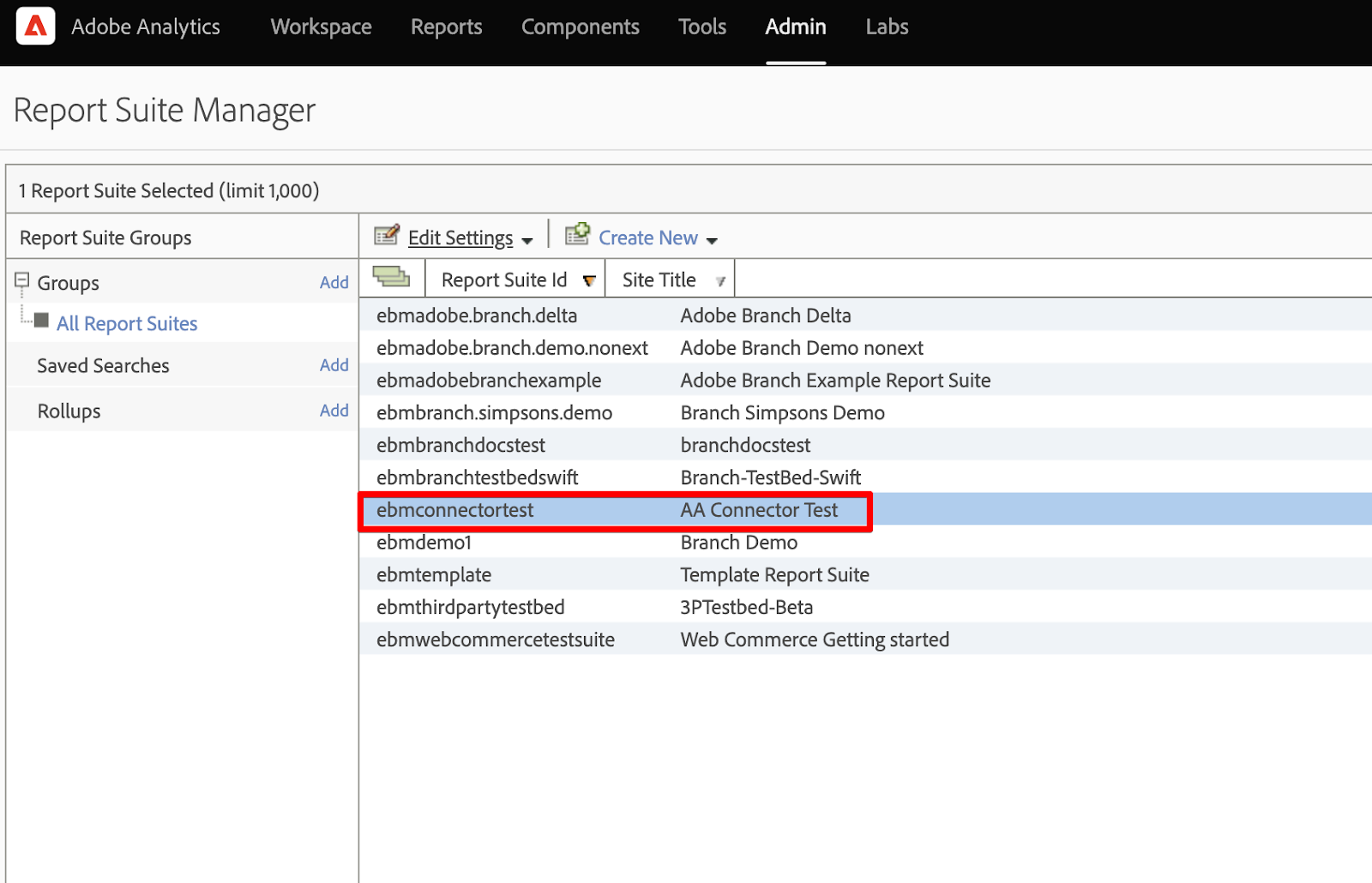Click the stacked report suites column icon
The width and height of the screenshot is (1372, 883).
[x=392, y=277]
